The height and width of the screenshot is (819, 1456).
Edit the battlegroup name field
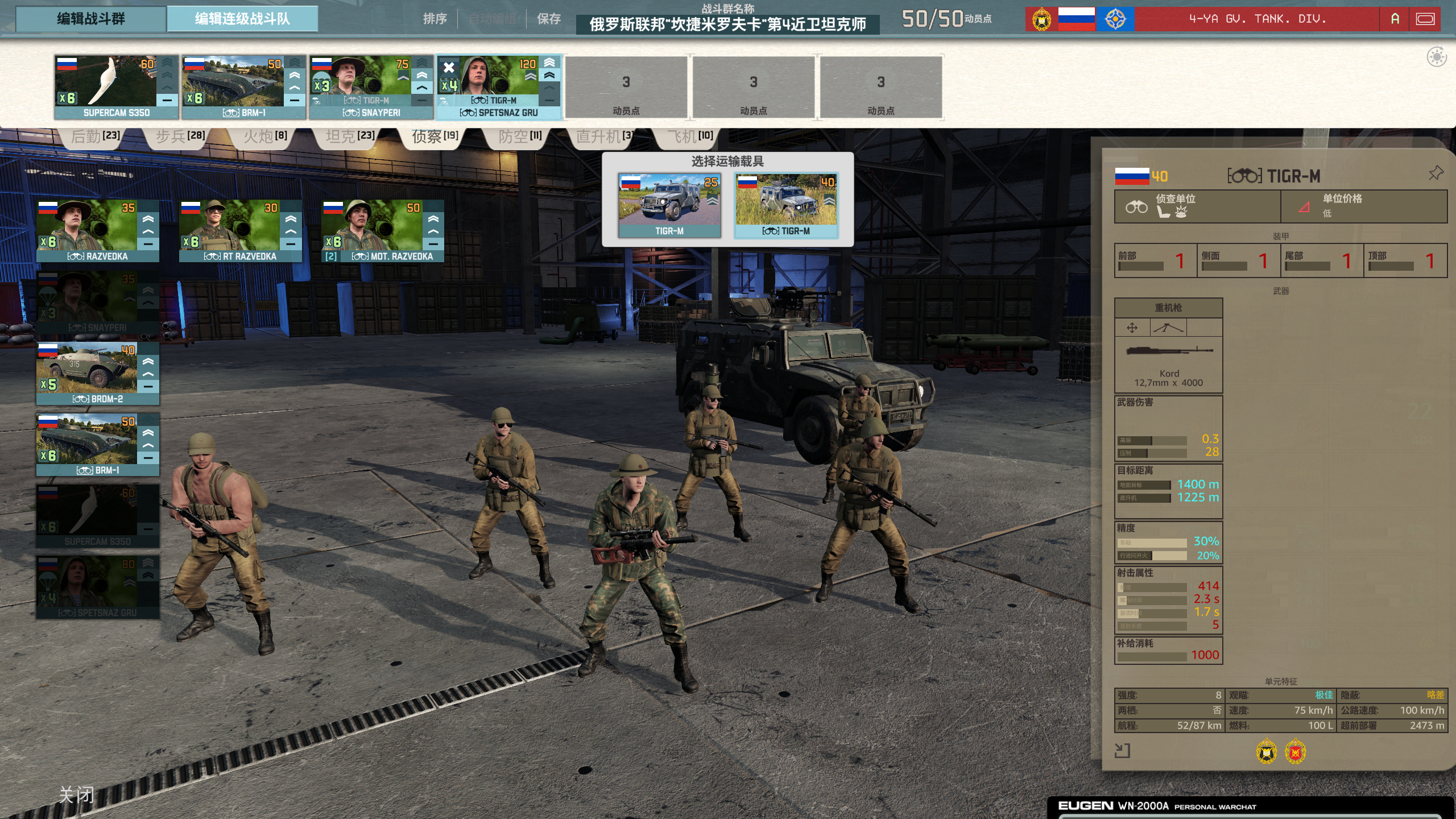[727, 24]
